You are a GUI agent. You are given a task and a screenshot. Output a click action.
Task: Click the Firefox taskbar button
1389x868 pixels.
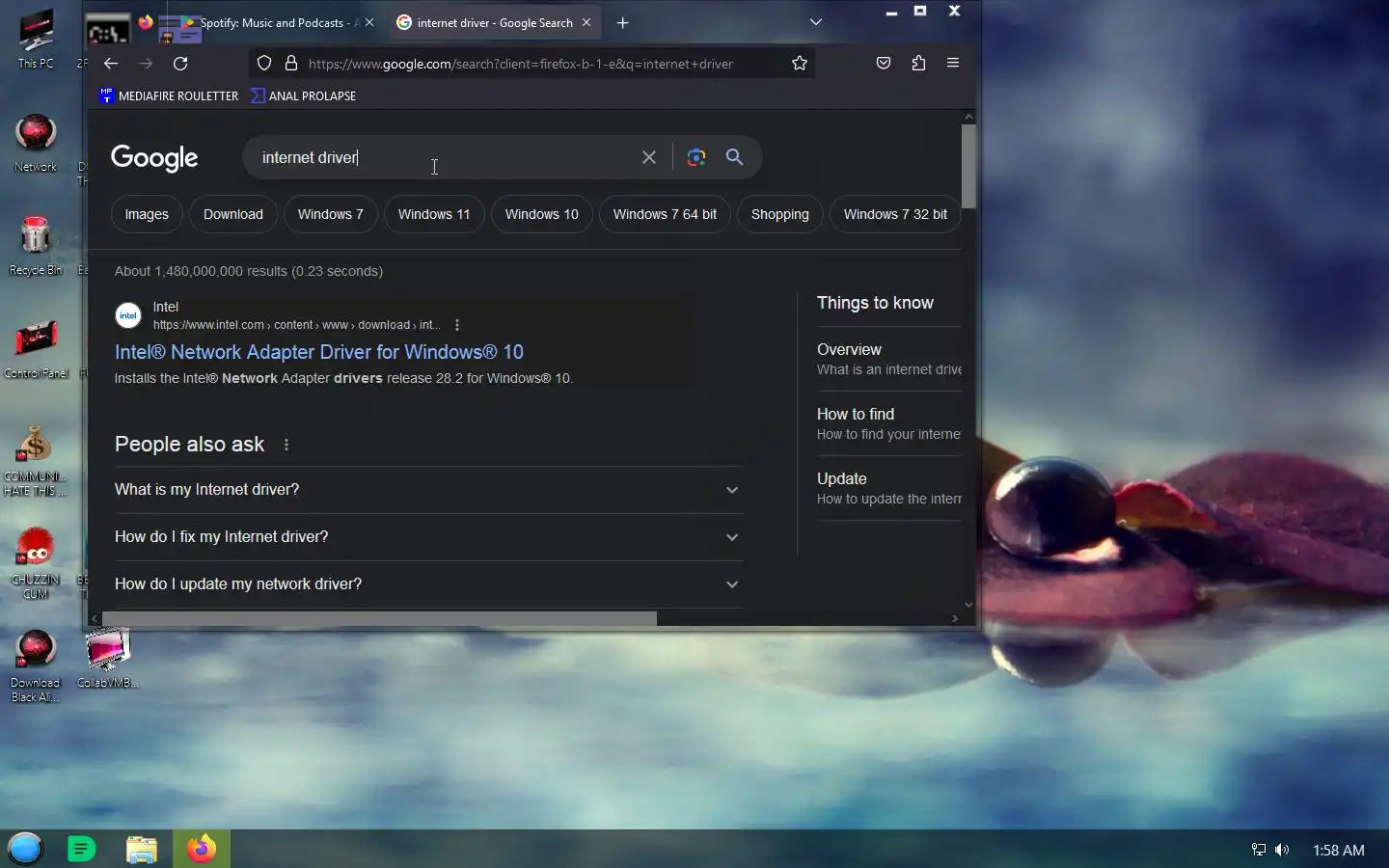tap(202, 849)
